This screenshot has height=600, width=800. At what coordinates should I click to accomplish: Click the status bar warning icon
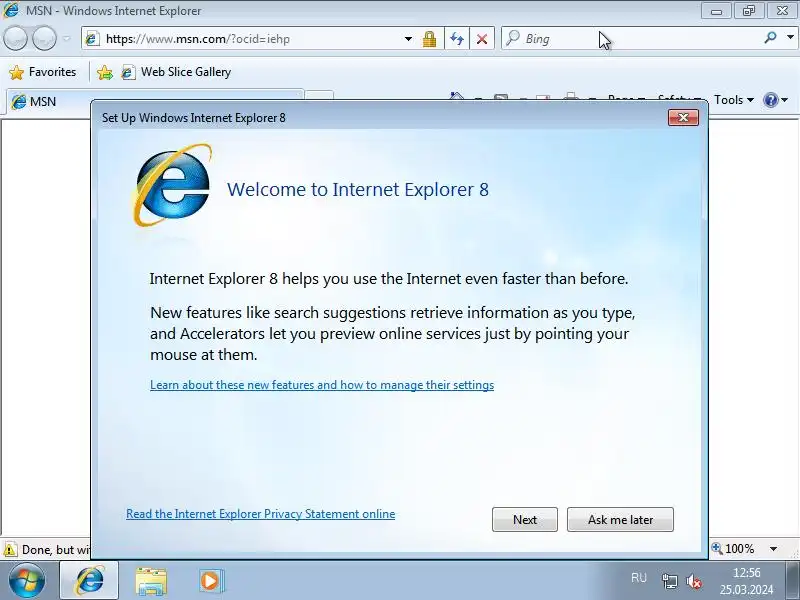point(10,549)
